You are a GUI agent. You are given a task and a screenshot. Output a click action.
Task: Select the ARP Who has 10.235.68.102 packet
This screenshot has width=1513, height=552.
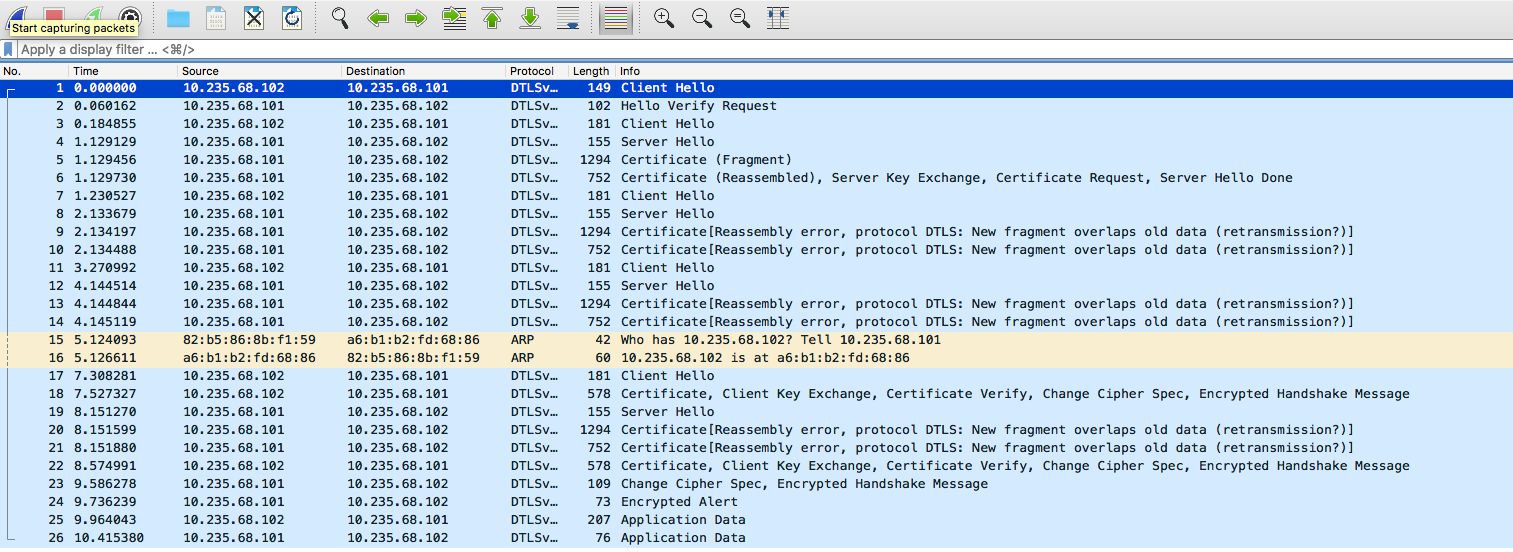point(756,340)
